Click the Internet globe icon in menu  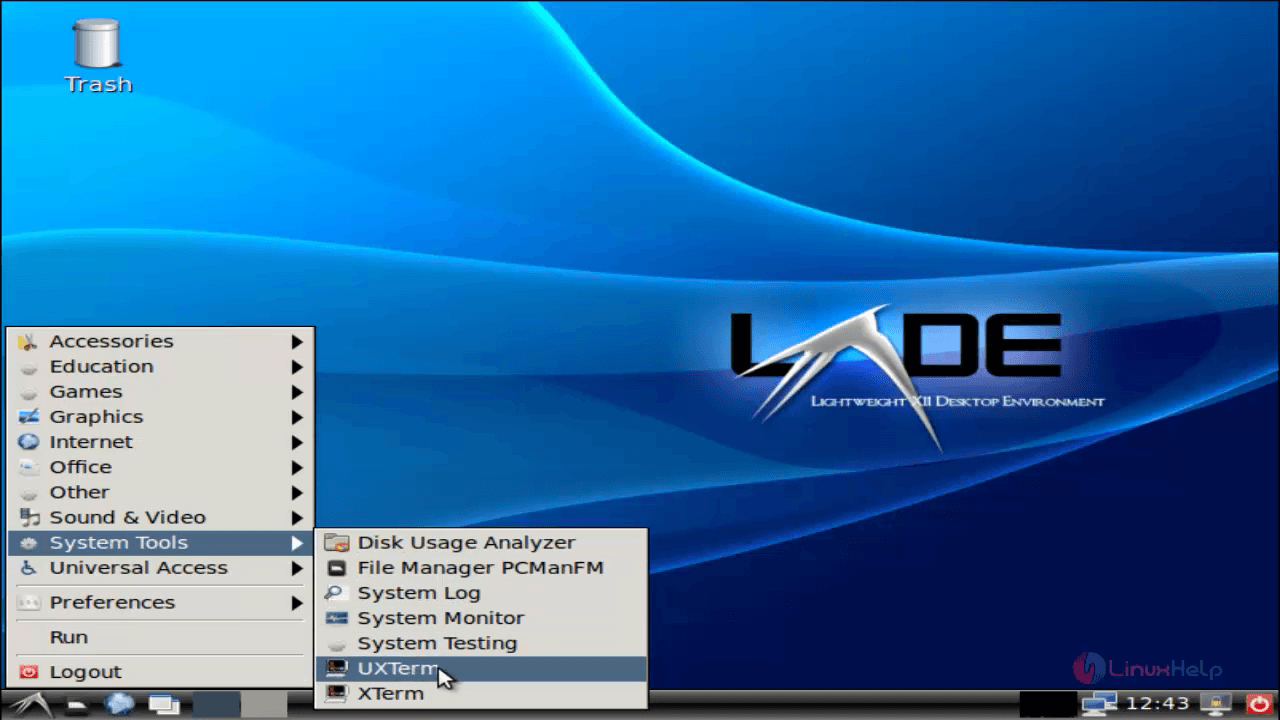29,442
